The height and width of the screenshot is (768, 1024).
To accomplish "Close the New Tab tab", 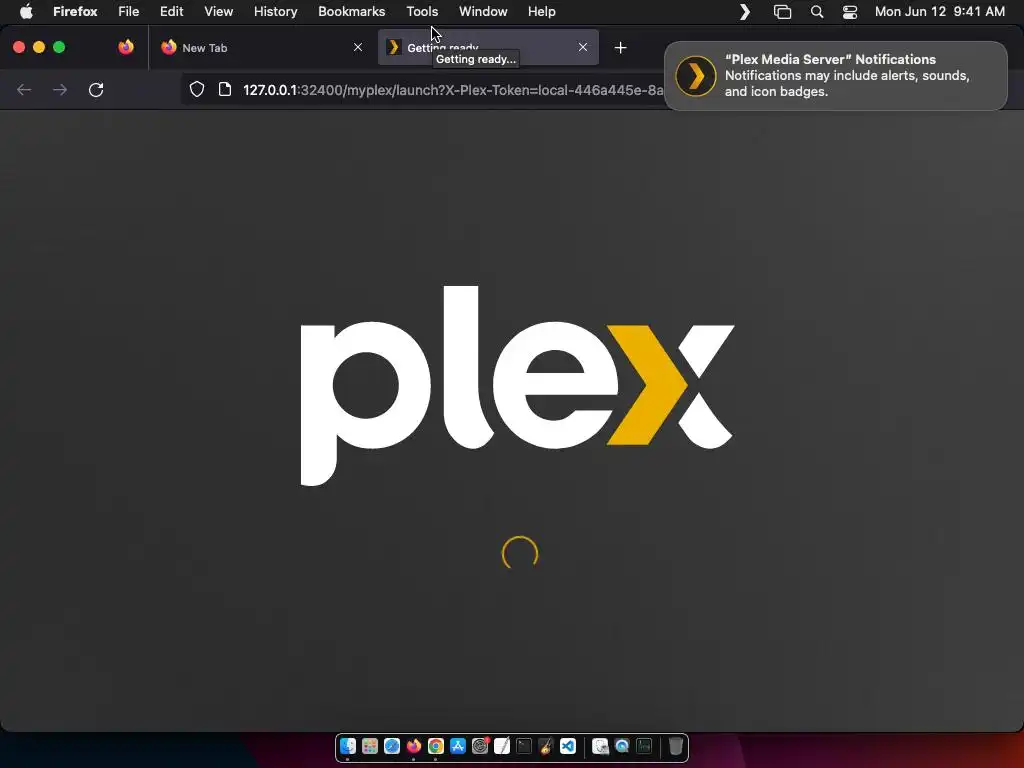I will tap(358, 47).
